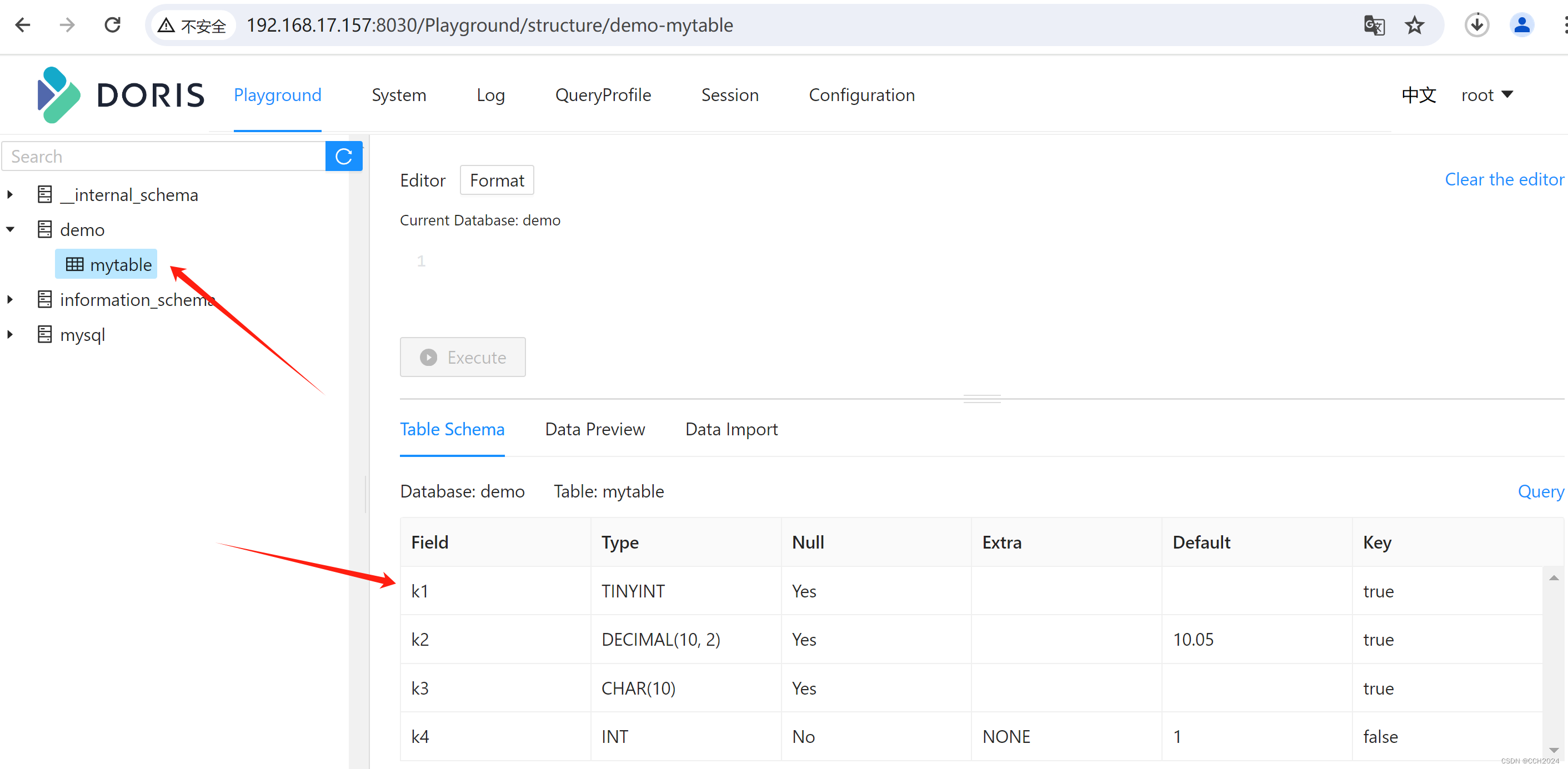Click the System menu icon
1568x769 pixels.
[x=399, y=95]
